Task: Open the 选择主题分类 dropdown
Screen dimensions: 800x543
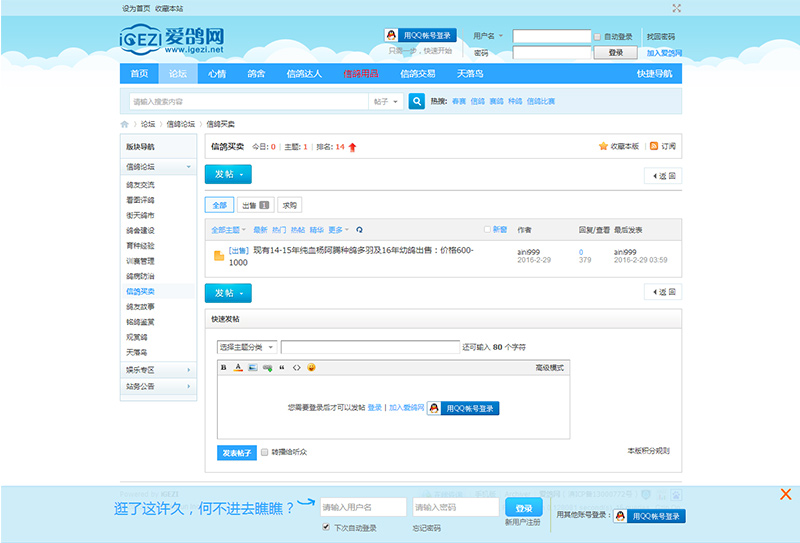Action: pyautogui.click(x=247, y=347)
